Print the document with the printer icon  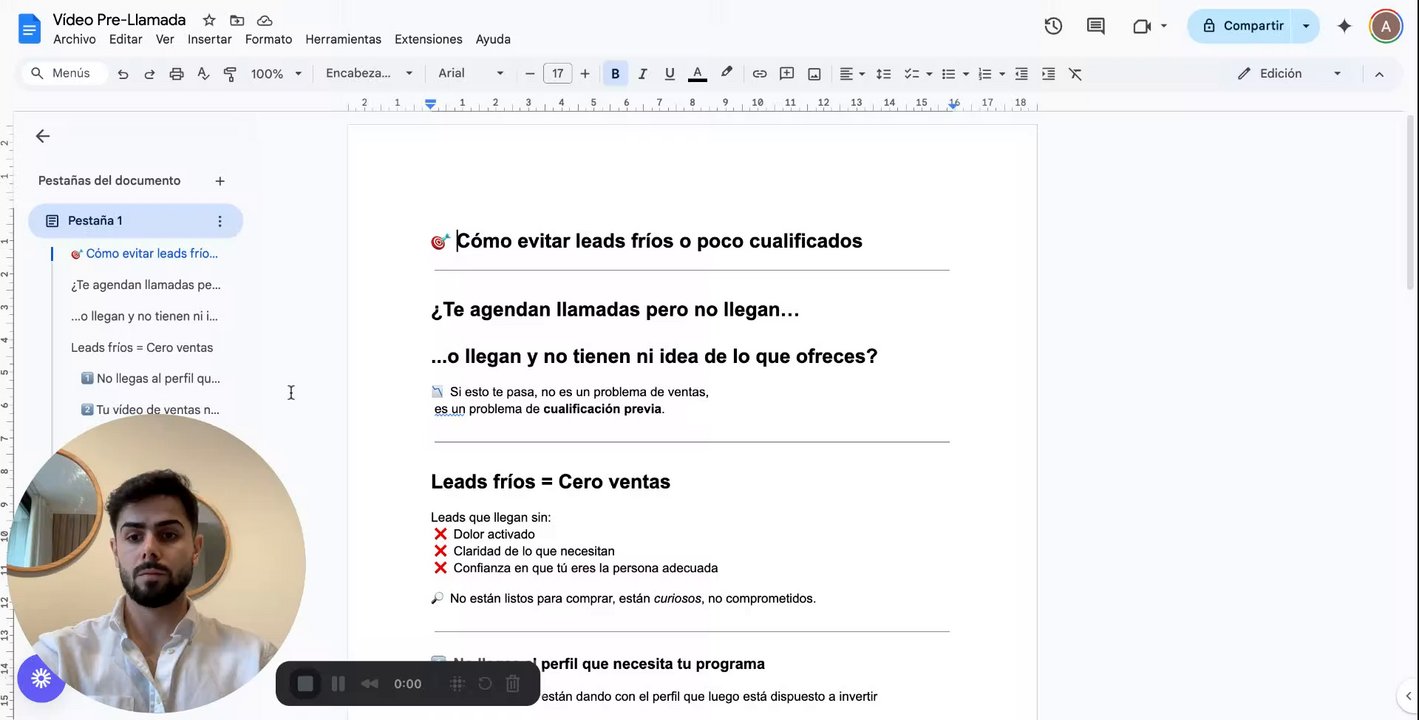177,74
